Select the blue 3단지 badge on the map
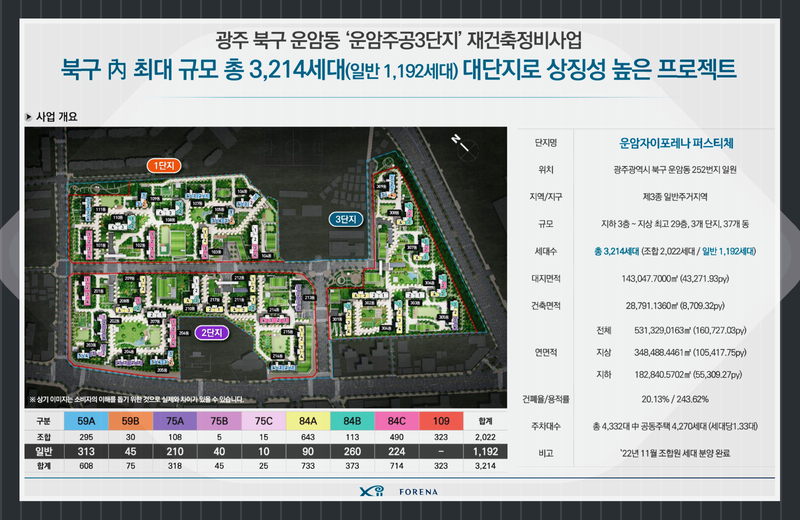The height and width of the screenshot is (520, 800). click(x=346, y=219)
